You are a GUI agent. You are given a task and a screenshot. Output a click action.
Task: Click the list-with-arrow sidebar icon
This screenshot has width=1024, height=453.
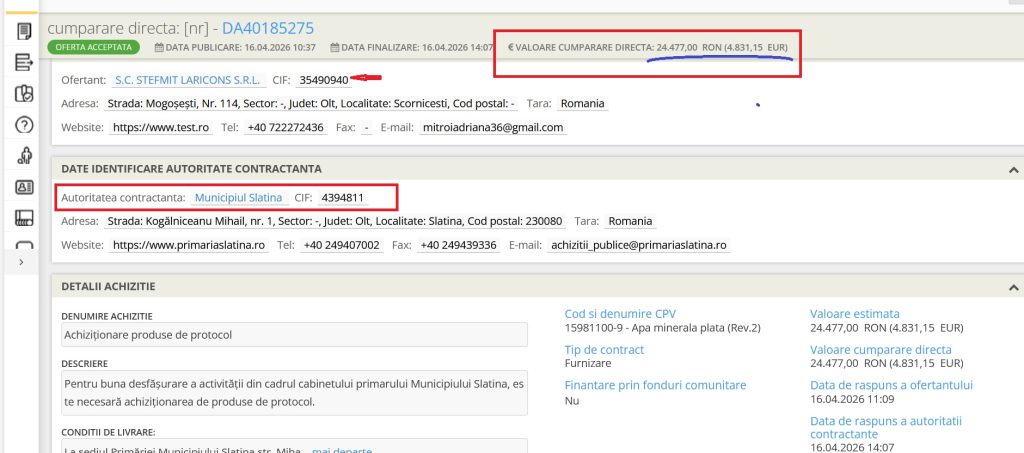[24, 63]
